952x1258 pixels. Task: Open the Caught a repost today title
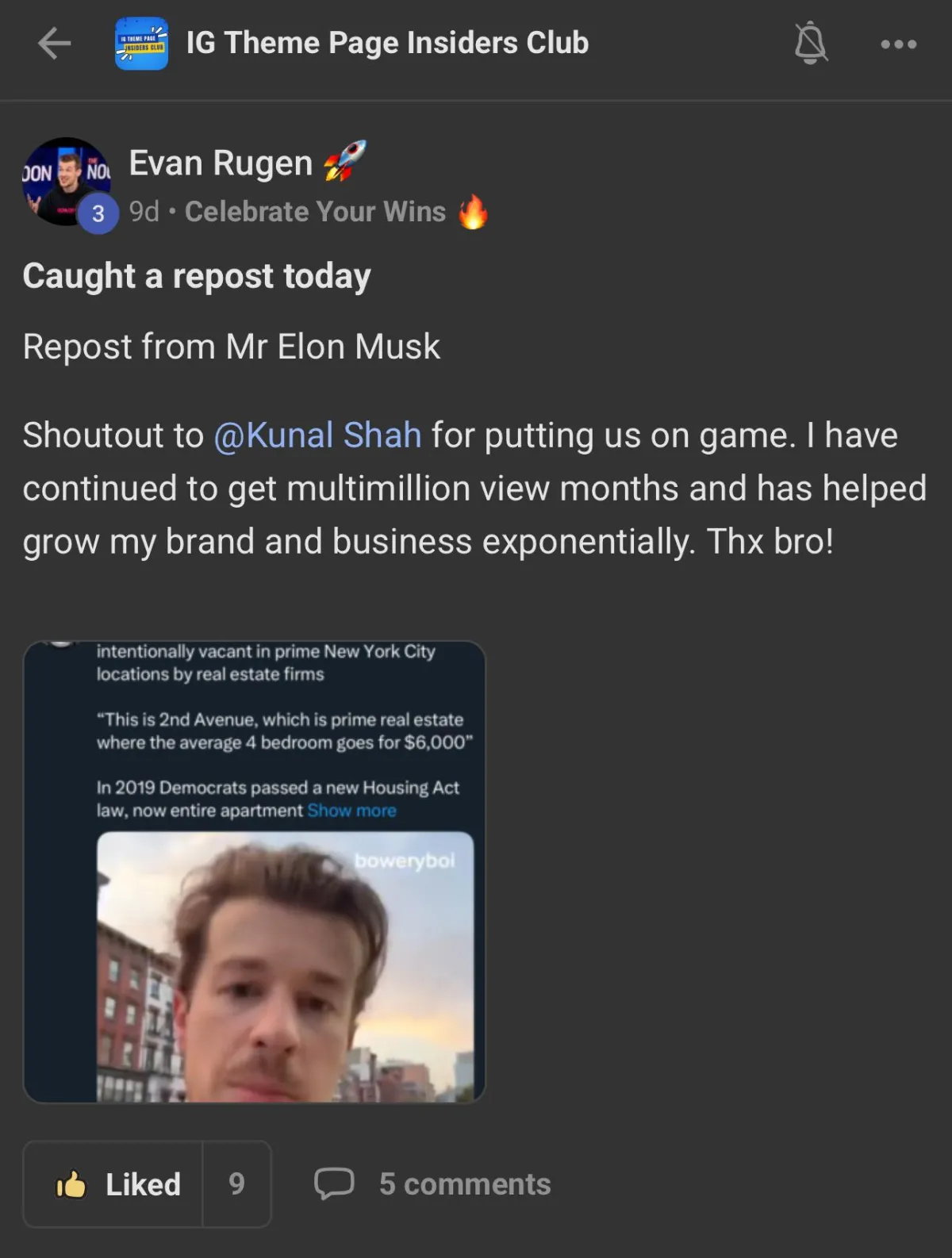pos(197,277)
